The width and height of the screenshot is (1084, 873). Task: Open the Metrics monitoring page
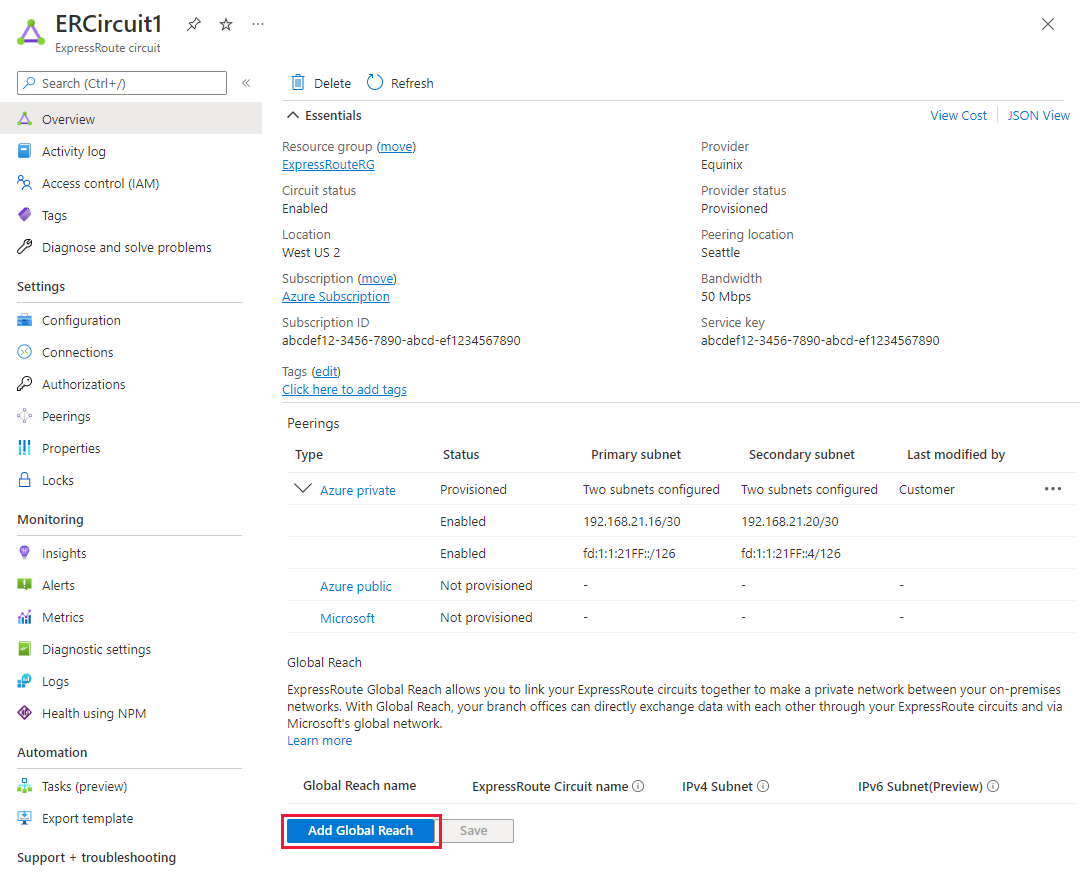coord(62,617)
